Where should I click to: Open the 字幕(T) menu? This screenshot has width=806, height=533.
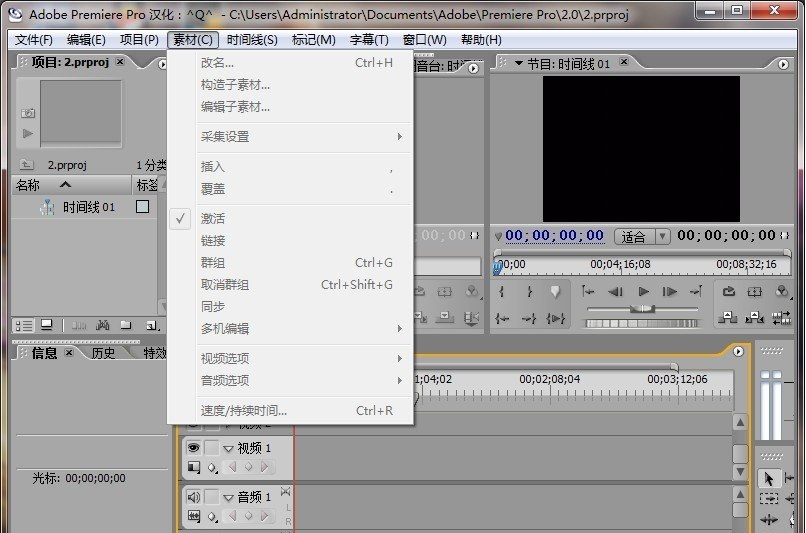point(369,40)
